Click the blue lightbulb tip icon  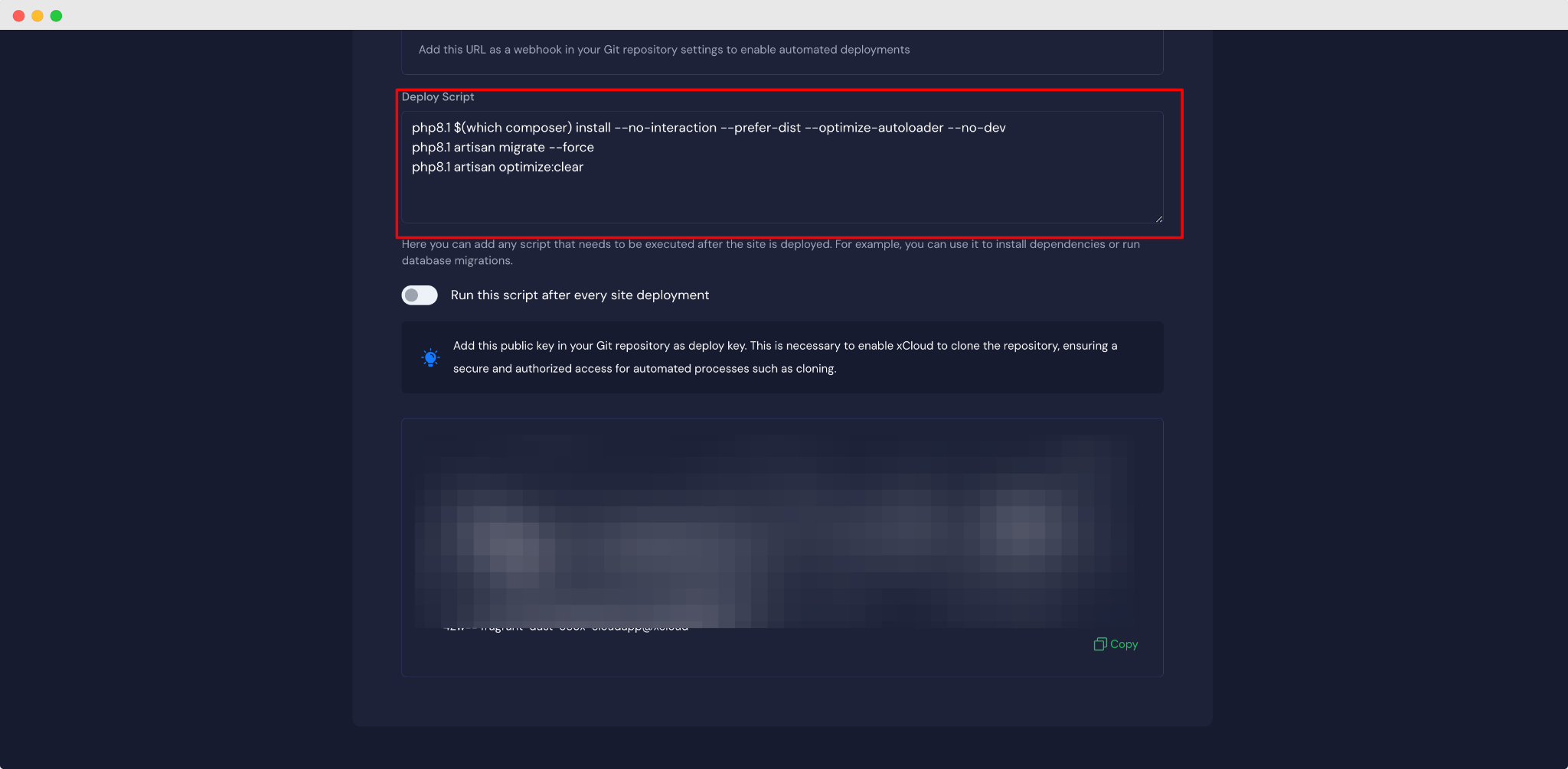(x=430, y=357)
